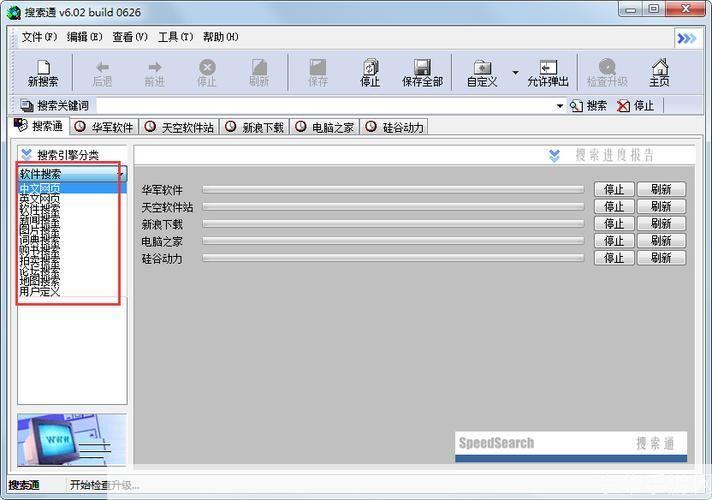
Task: Click the 软件搜索 category combo box
Action: tap(72, 174)
